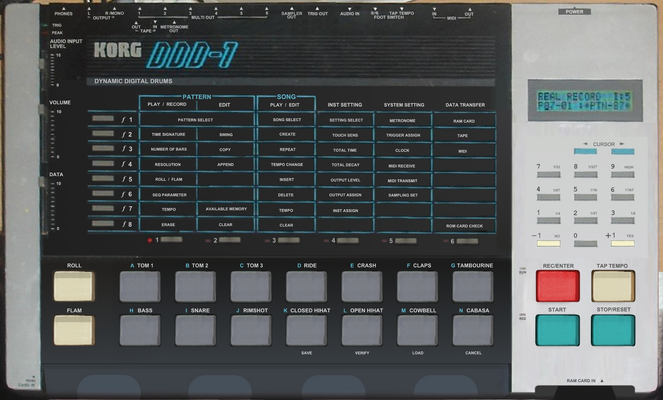Image resolution: width=663 pixels, height=400 pixels.
Task: Click the PATTERN SELECT matrix cell
Action: point(197,120)
